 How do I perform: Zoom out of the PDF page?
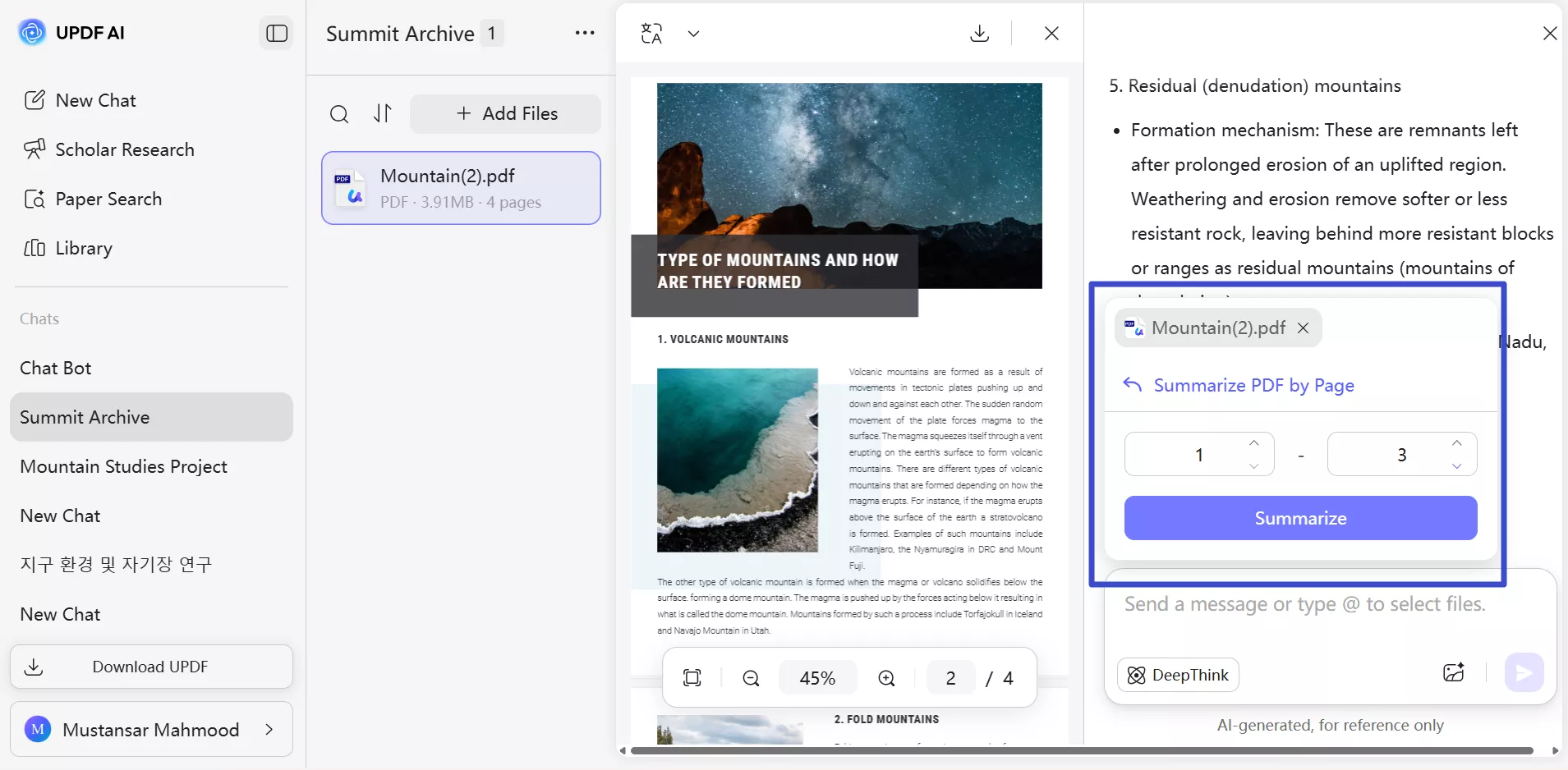click(750, 678)
